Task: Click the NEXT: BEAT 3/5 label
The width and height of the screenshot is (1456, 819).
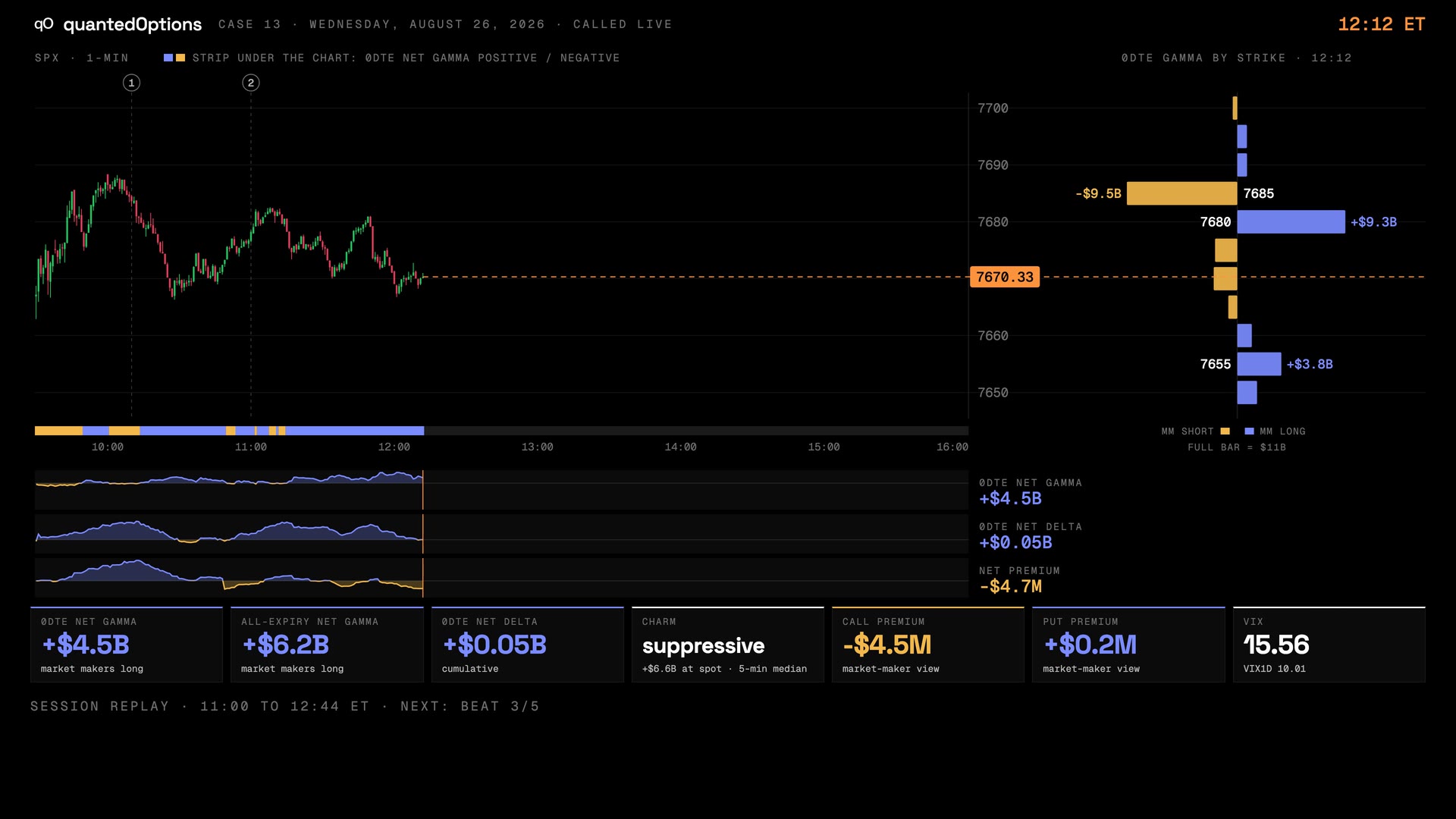Action: coord(470,706)
